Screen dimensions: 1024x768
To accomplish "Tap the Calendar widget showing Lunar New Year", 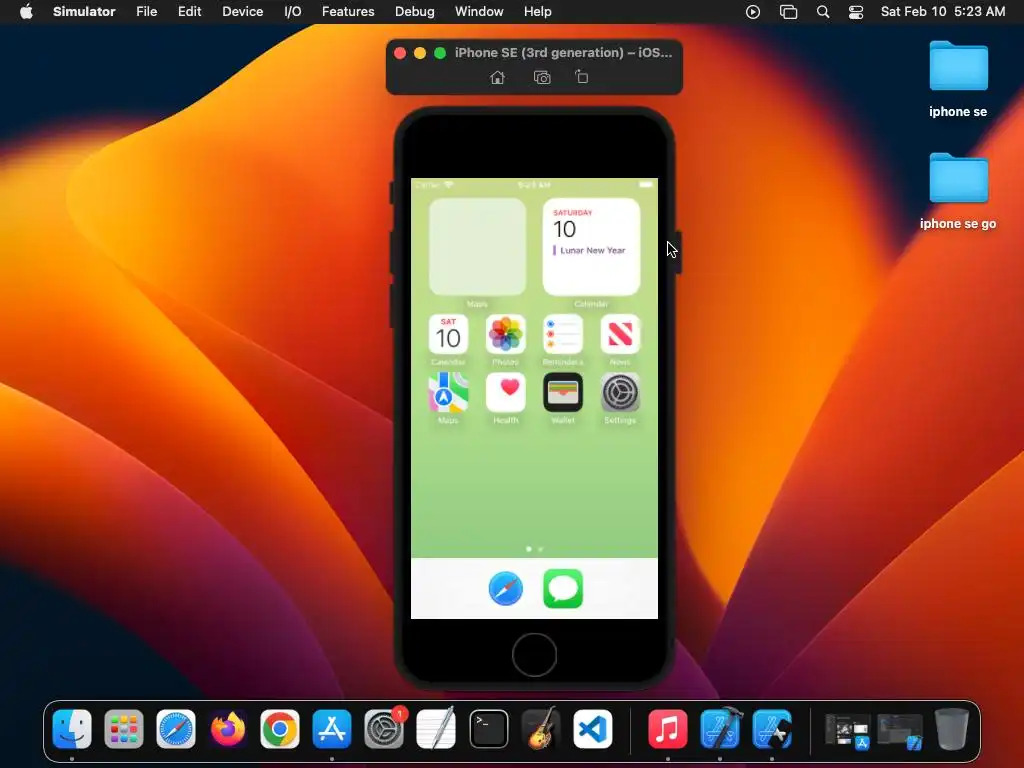I will tap(591, 247).
